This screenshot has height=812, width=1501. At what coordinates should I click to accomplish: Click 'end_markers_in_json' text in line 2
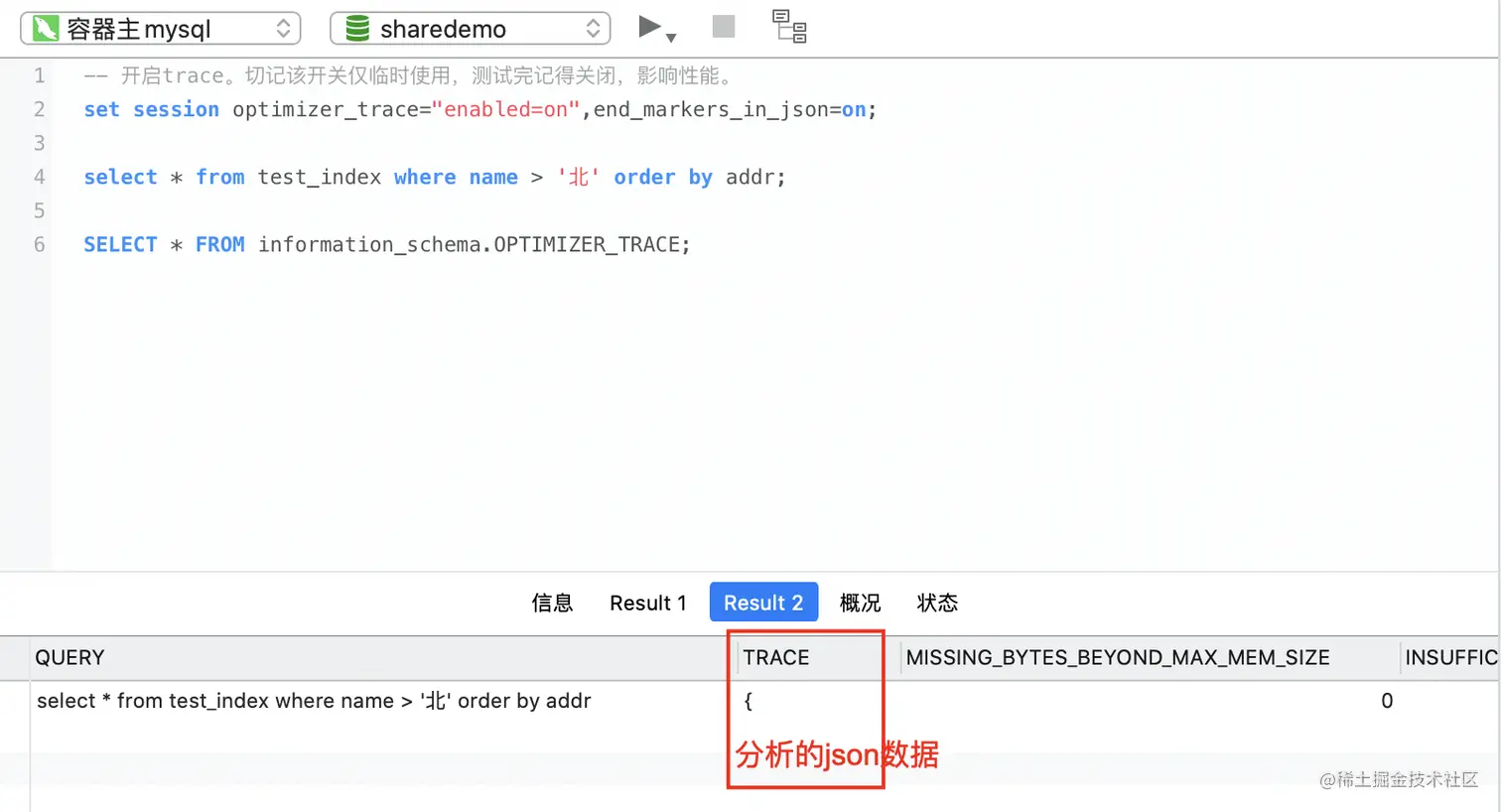(x=711, y=109)
